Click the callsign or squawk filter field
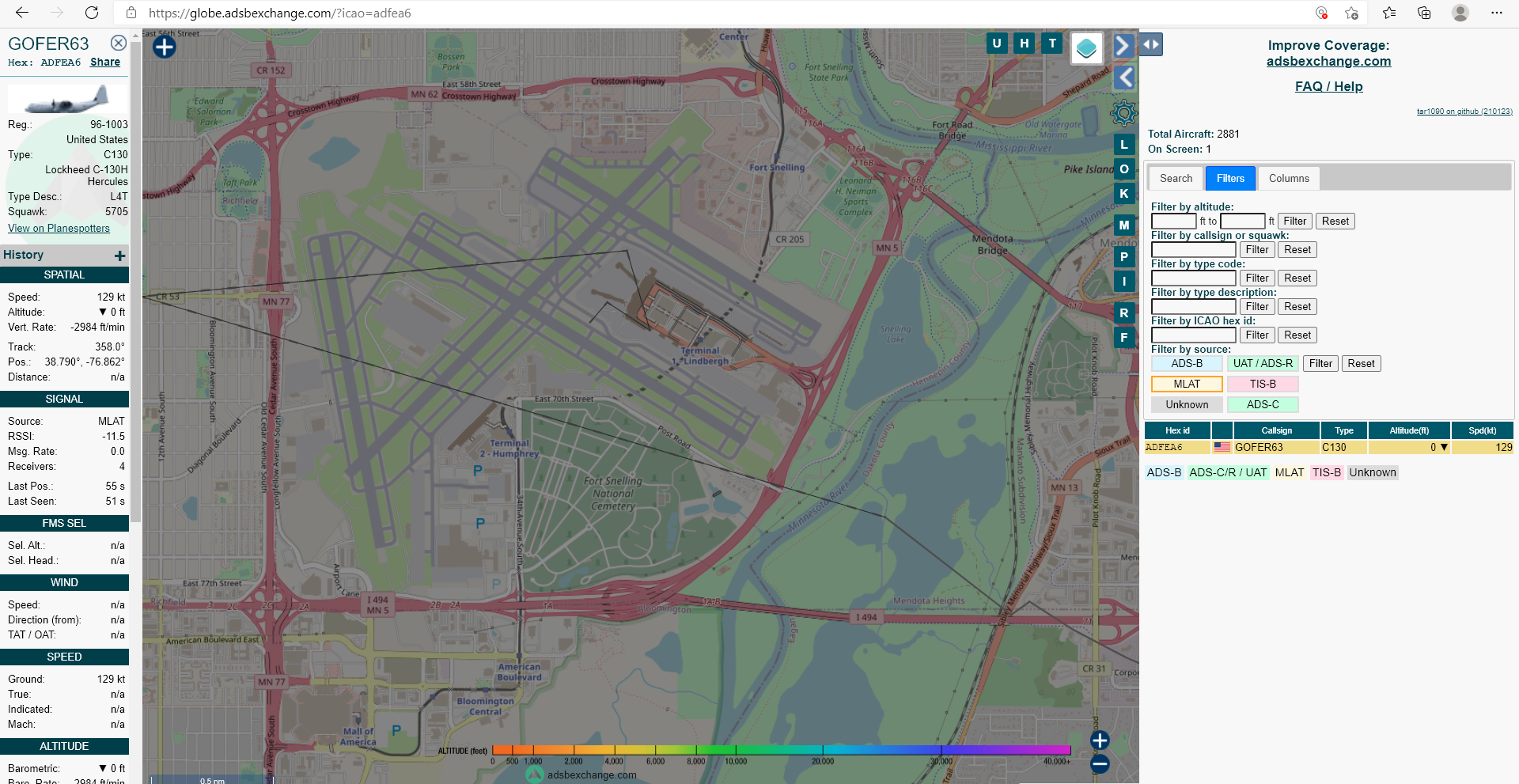1519x784 pixels. tap(1193, 250)
